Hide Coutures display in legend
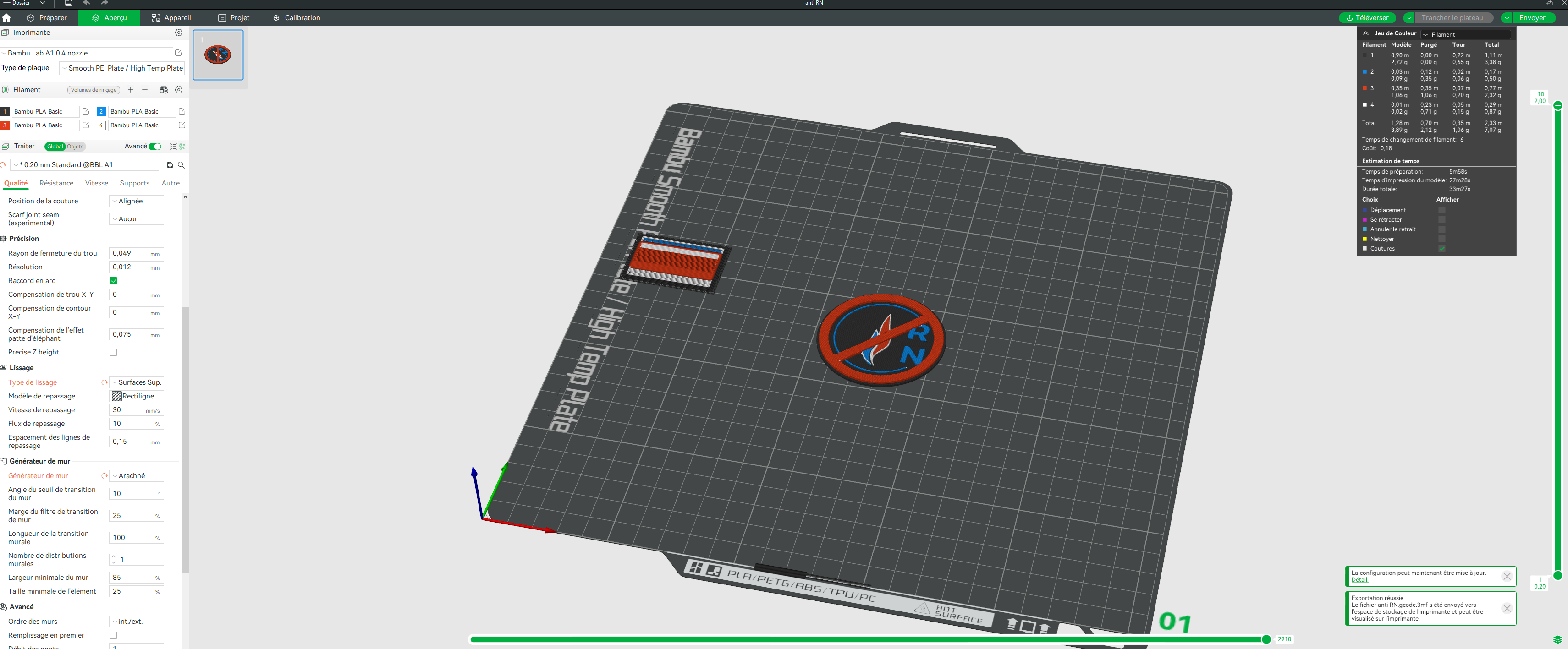1568x649 pixels. click(x=1441, y=249)
